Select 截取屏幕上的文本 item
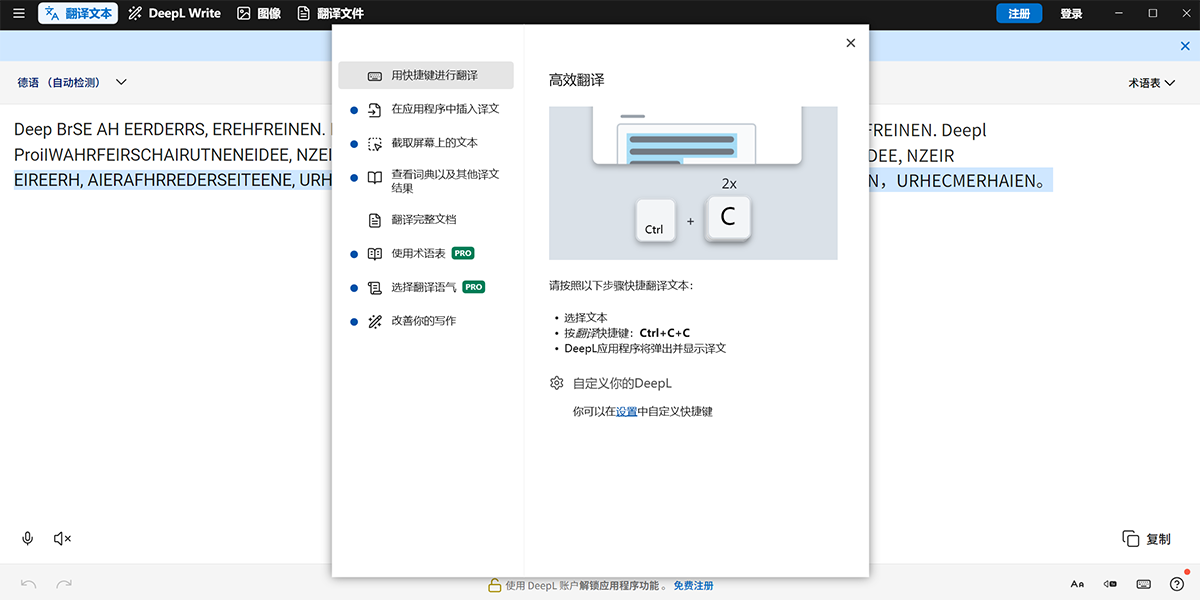The height and width of the screenshot is (600, 1200). click(426, 143)
